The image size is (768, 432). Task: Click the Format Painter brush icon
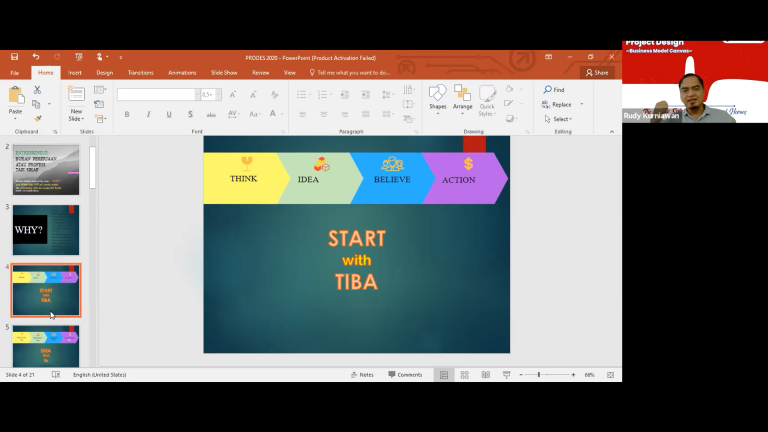37,118
